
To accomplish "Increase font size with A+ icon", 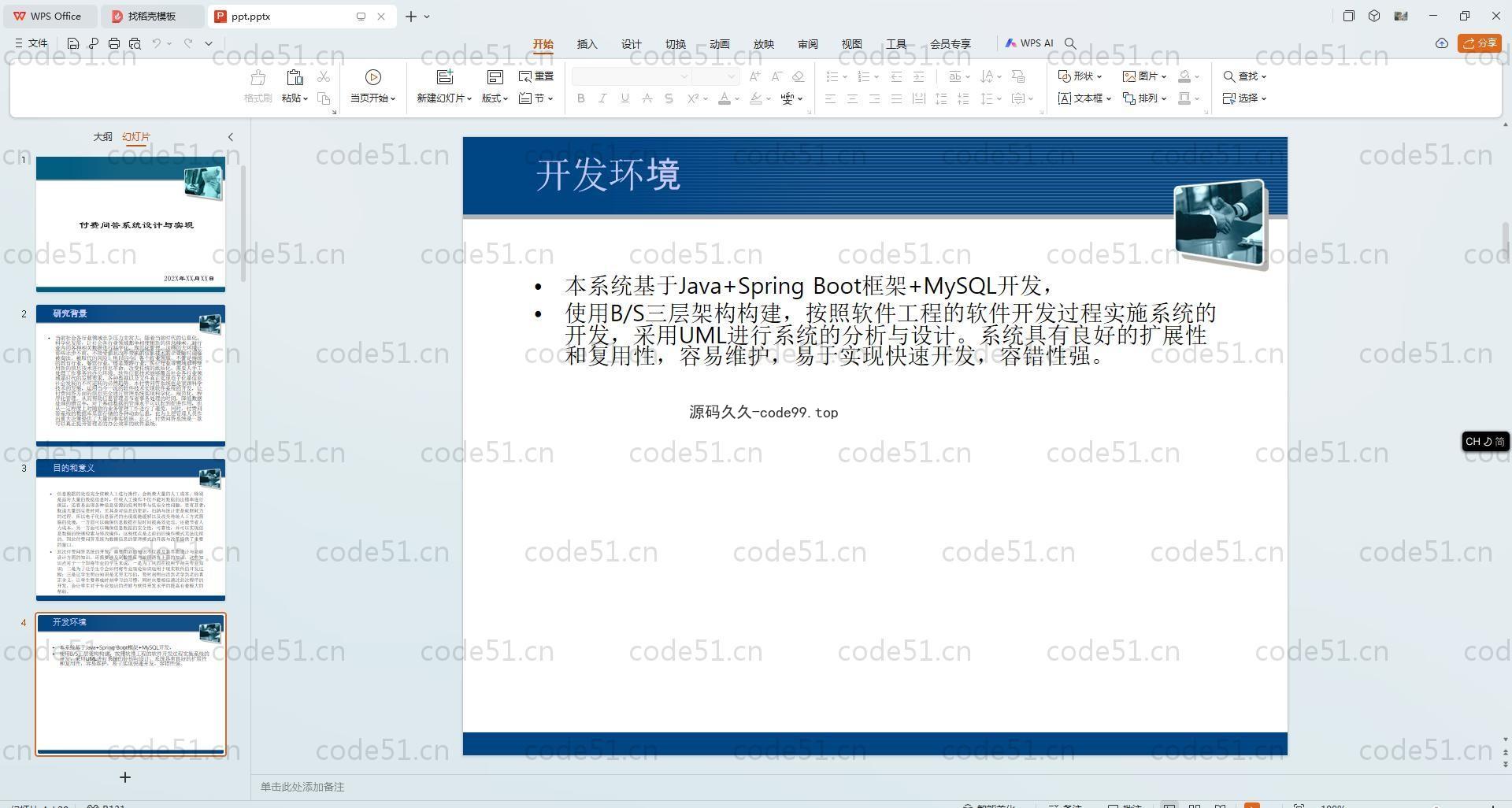I will tap(754, 76).
